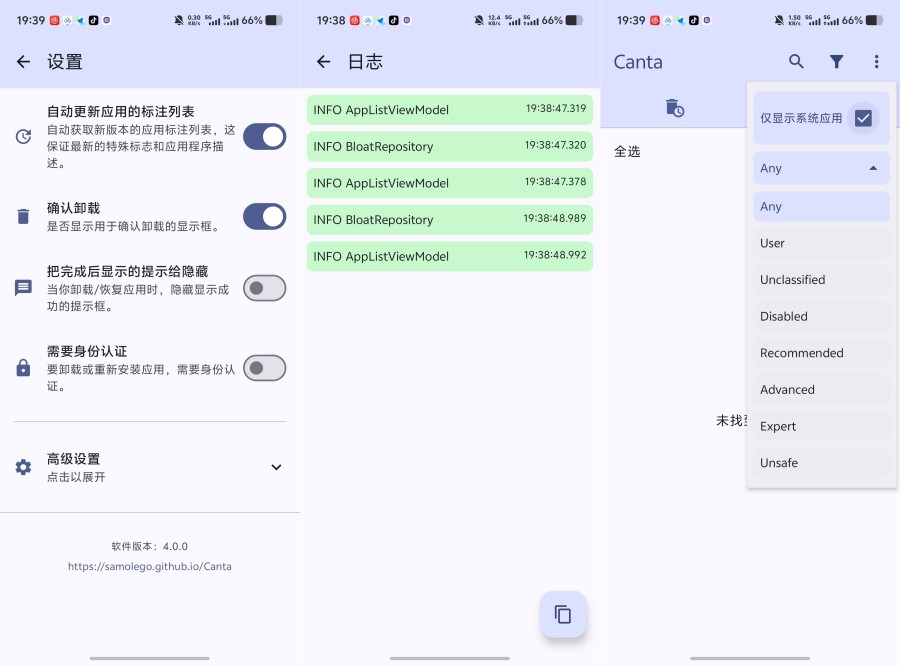This screenshot has width=900, height=666.
Task: Click the auto-update refresh clock icon
Action: [x=23, y=137]
